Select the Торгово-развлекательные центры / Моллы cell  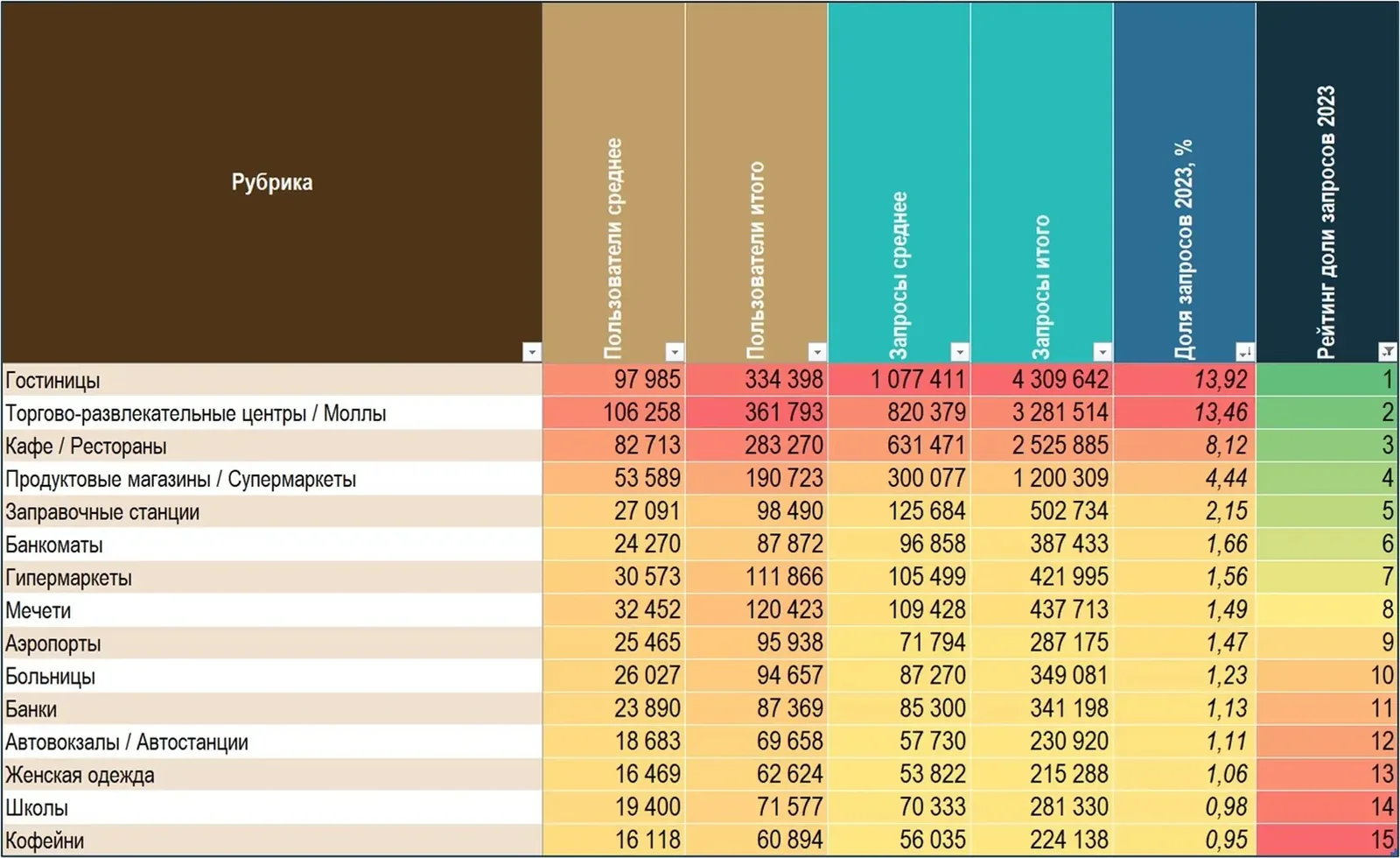pos(272,413)
